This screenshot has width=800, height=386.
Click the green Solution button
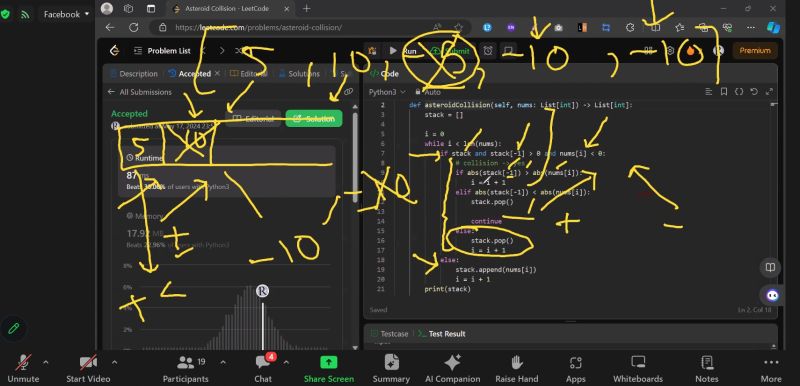(314, 119)
